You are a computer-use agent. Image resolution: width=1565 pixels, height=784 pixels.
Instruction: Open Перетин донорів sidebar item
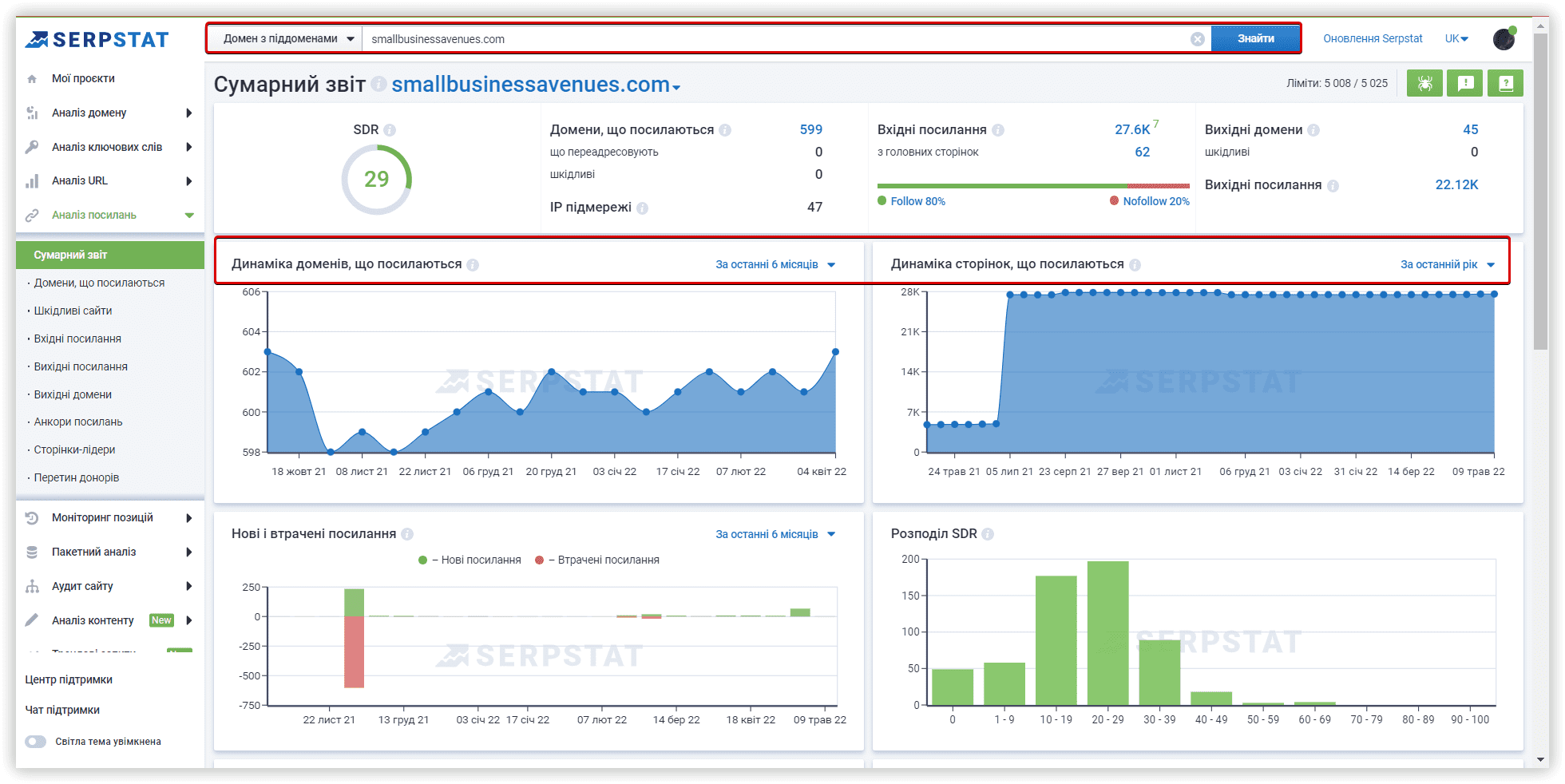point(77,478)
